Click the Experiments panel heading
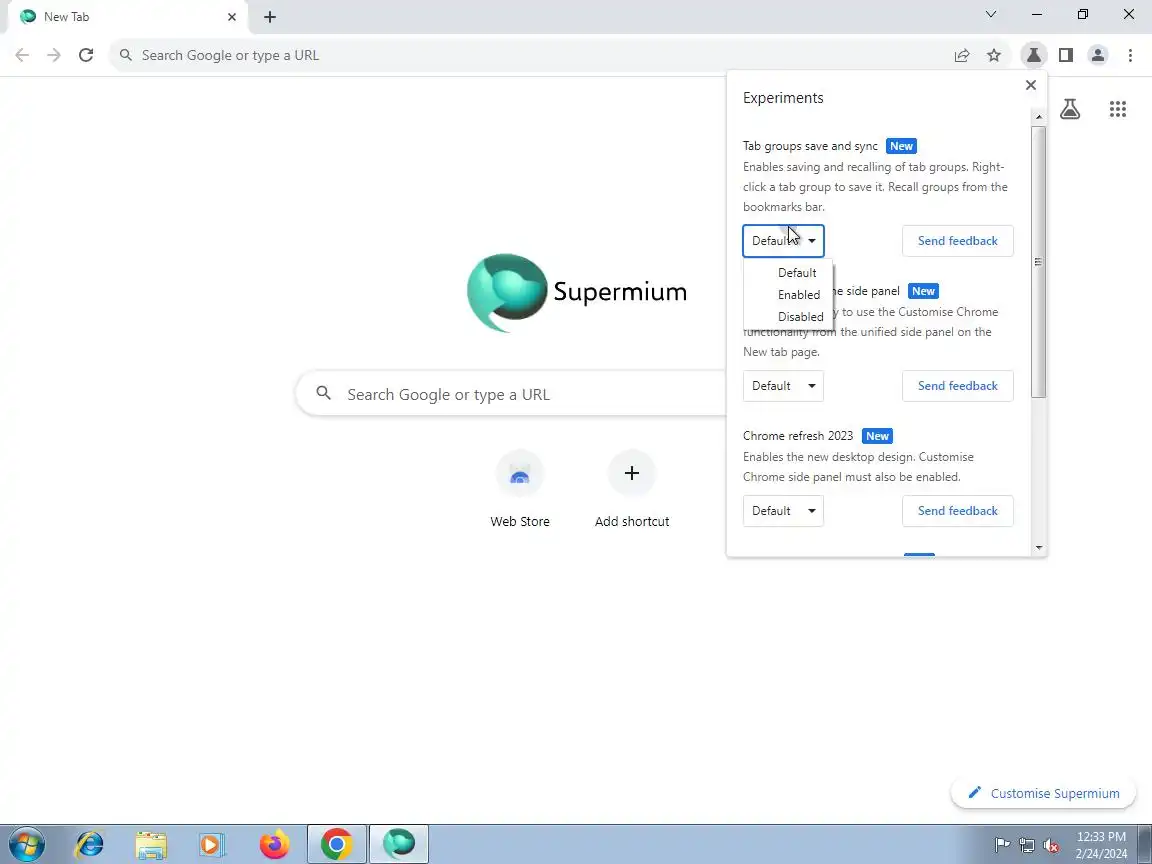 tap(783, 98)
